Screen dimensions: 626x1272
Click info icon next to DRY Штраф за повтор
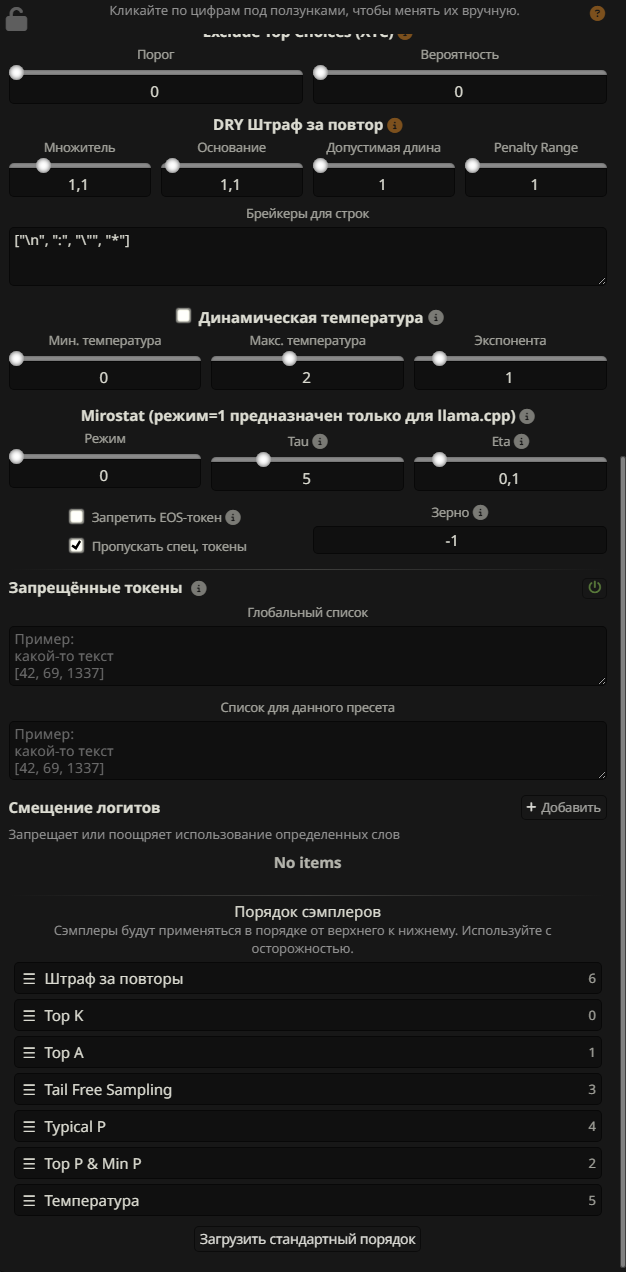[x=395, y=125]
